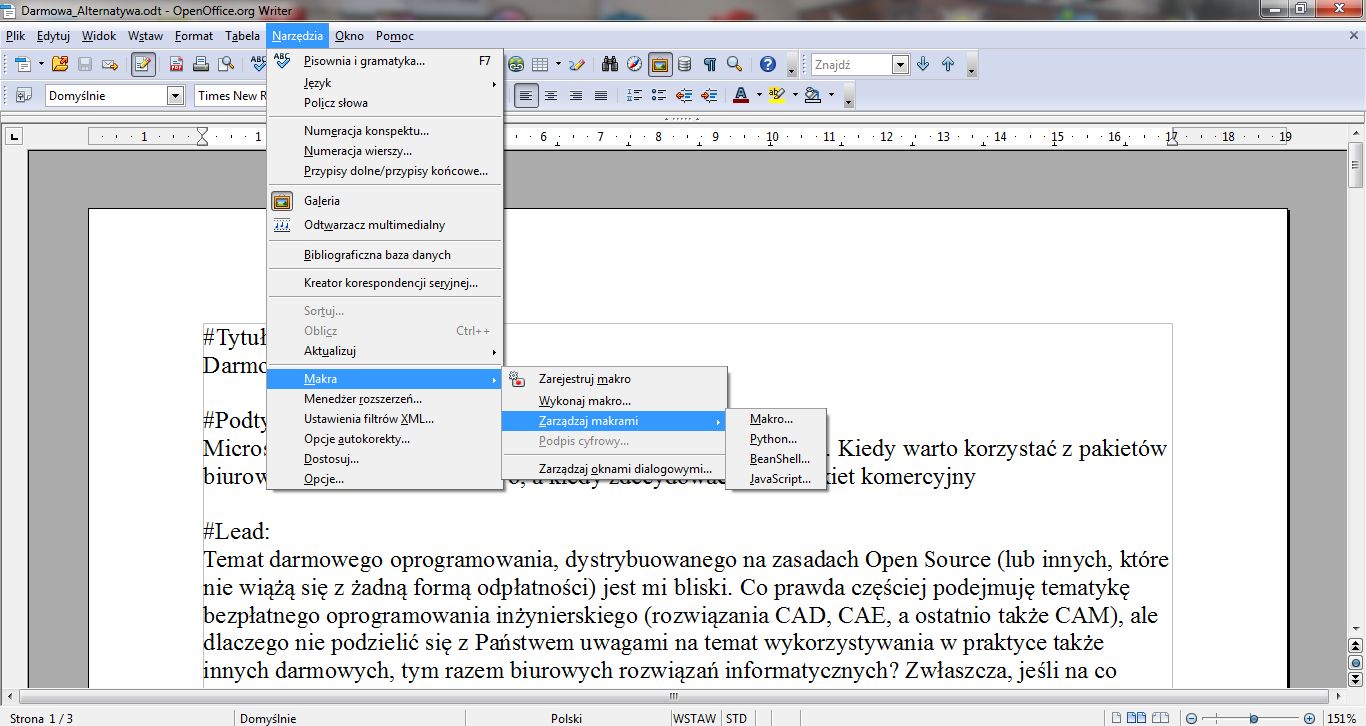Toggle Bullets On/Off list icon

[x=659, y=96]
